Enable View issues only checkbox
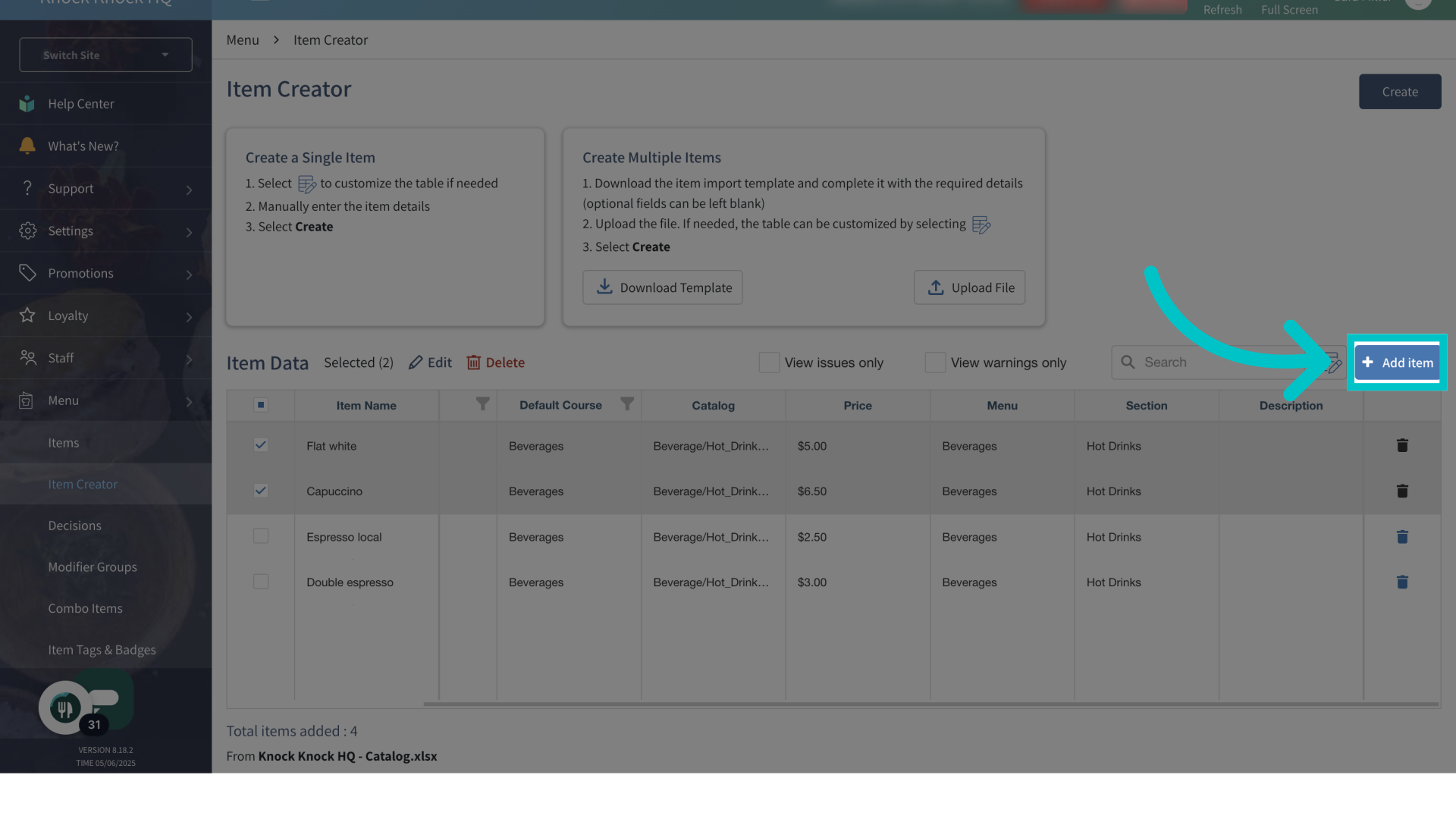The width and height of the screenshot is (1456, 819). click(769, 362)
